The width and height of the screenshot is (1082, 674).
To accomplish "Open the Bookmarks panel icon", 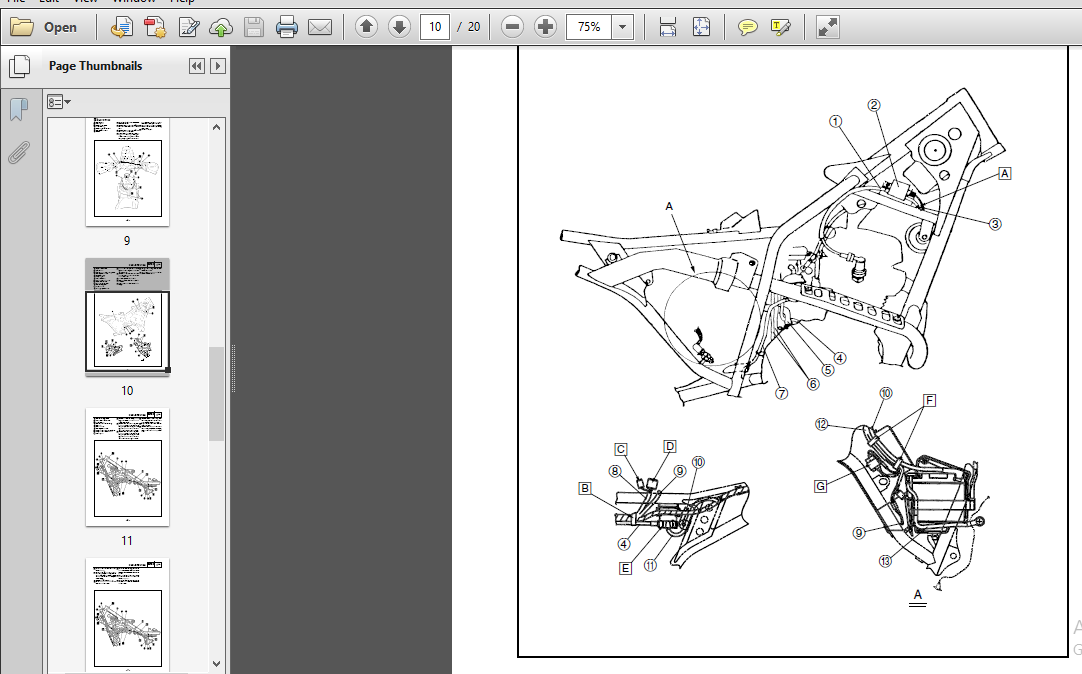I will (x=19, y=109).
